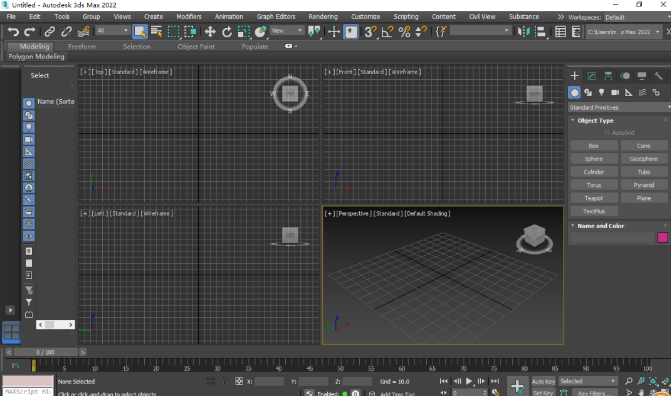This screenshot has height=396, width=671.
Task: Select the Helpers category icon
Action: click(628, 92)
